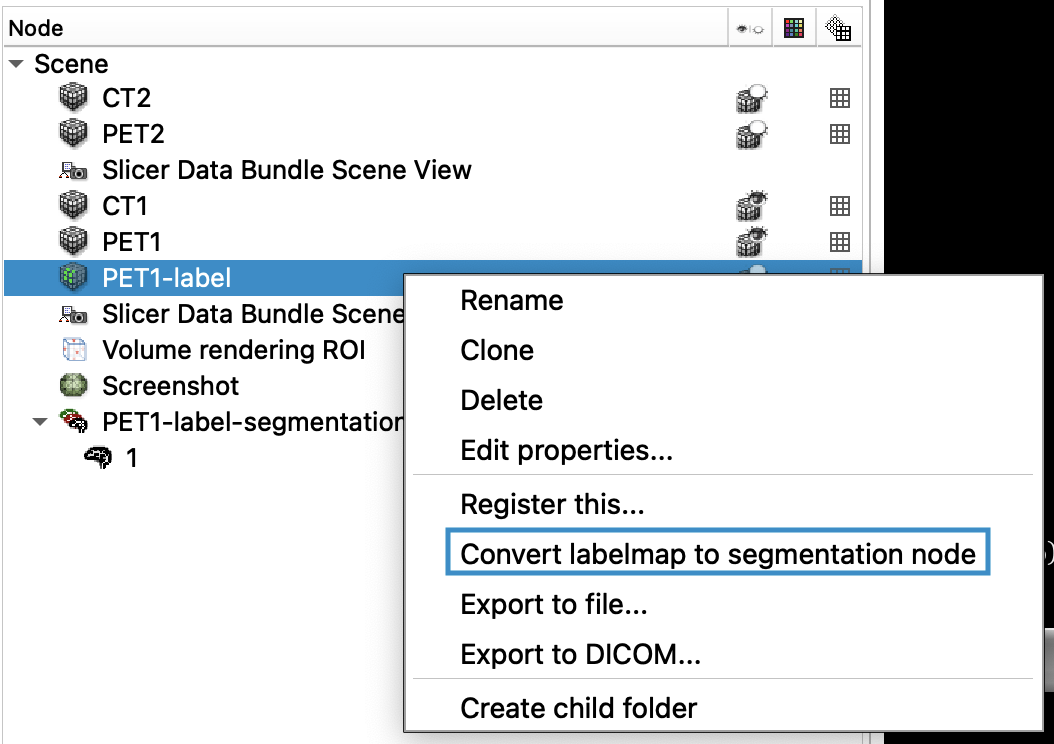
Task: Click the Volume rendering ROI icon
Action: 73,349
